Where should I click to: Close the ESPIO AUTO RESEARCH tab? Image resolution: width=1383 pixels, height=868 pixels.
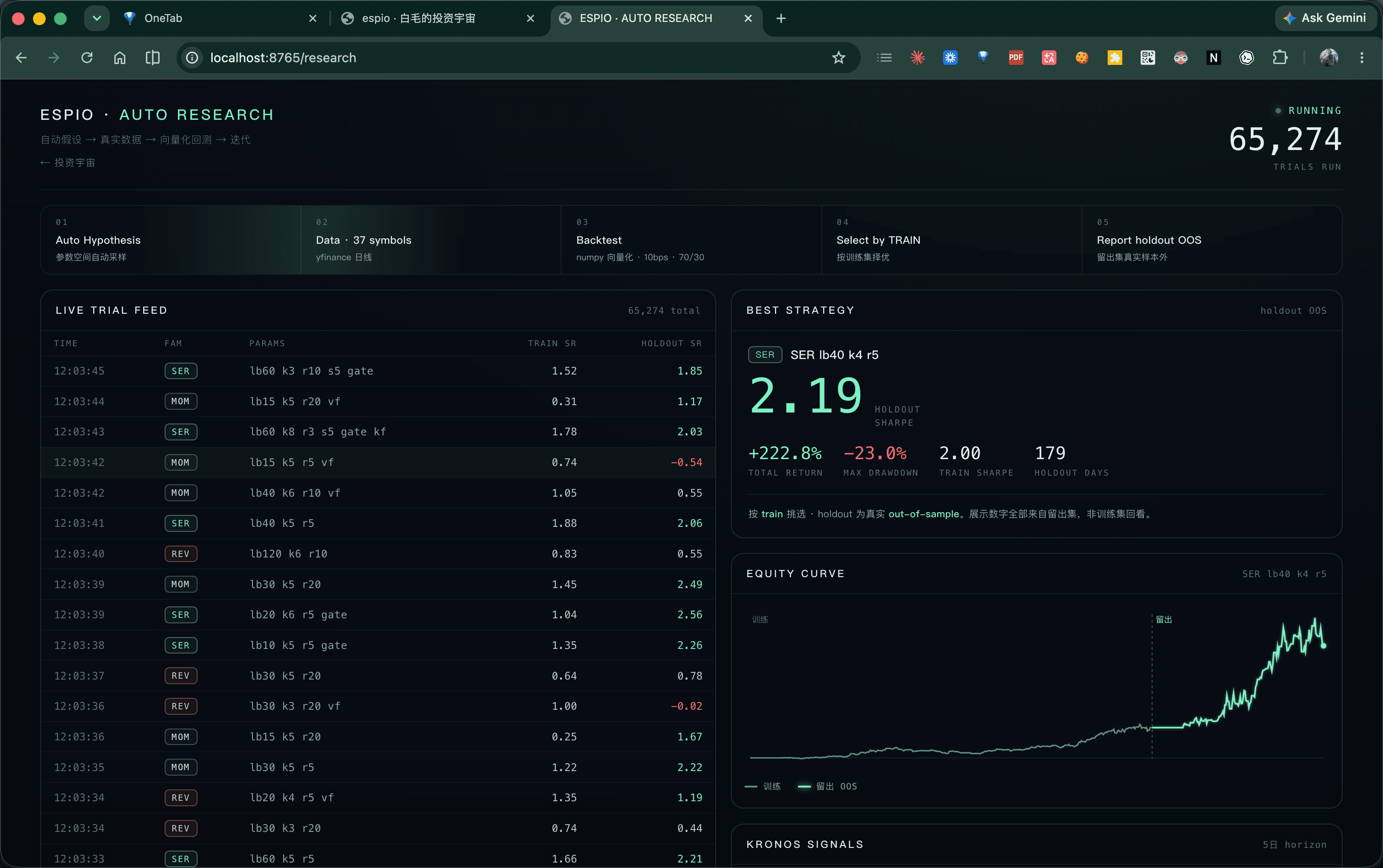(748, 18)
